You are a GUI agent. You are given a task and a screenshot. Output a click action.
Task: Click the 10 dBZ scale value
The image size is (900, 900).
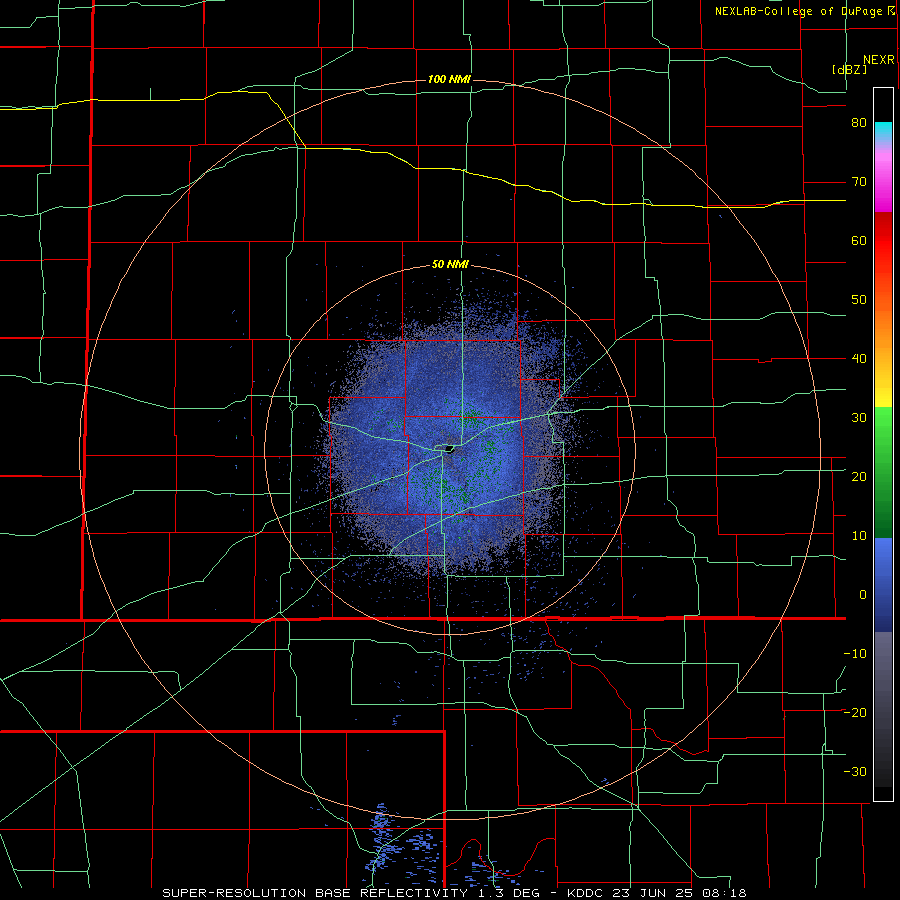pos(859,536)
